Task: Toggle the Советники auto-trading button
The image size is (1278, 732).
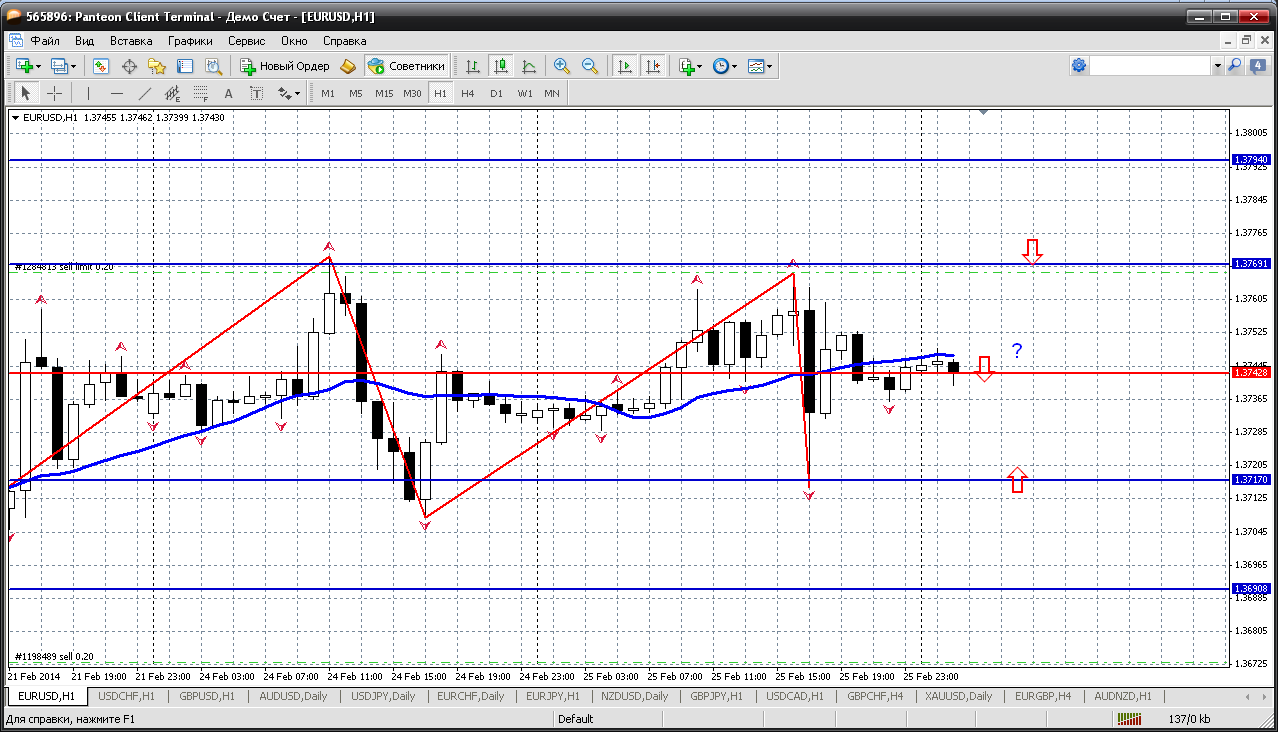Action: point(406,66)
